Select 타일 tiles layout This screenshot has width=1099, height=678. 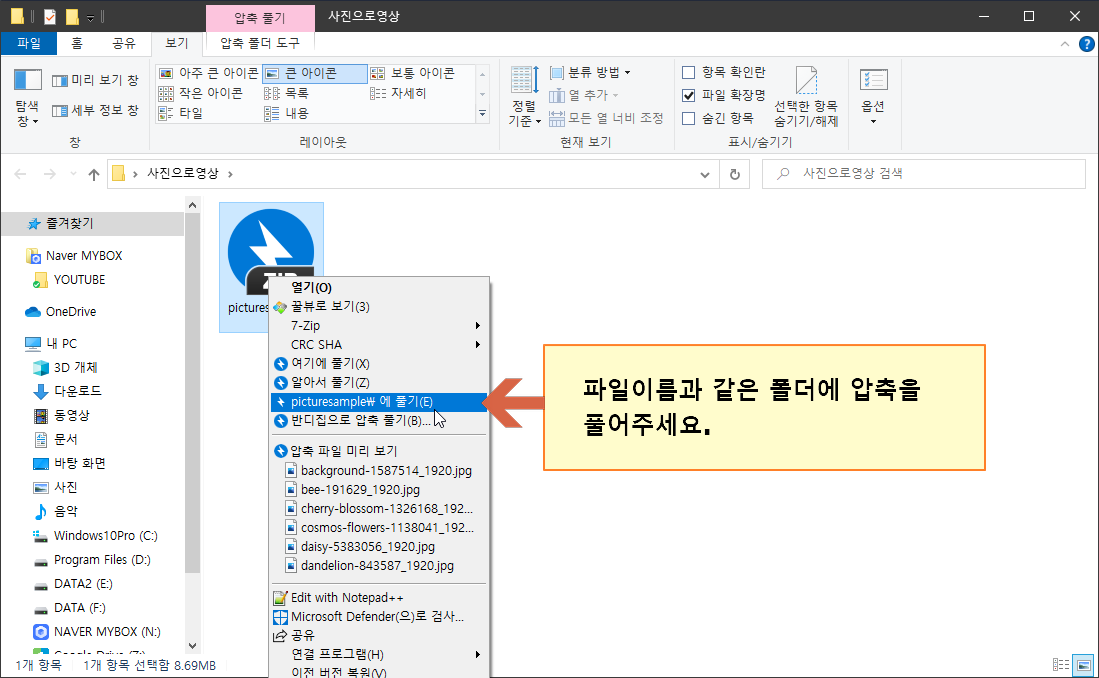tap(181, 114)
